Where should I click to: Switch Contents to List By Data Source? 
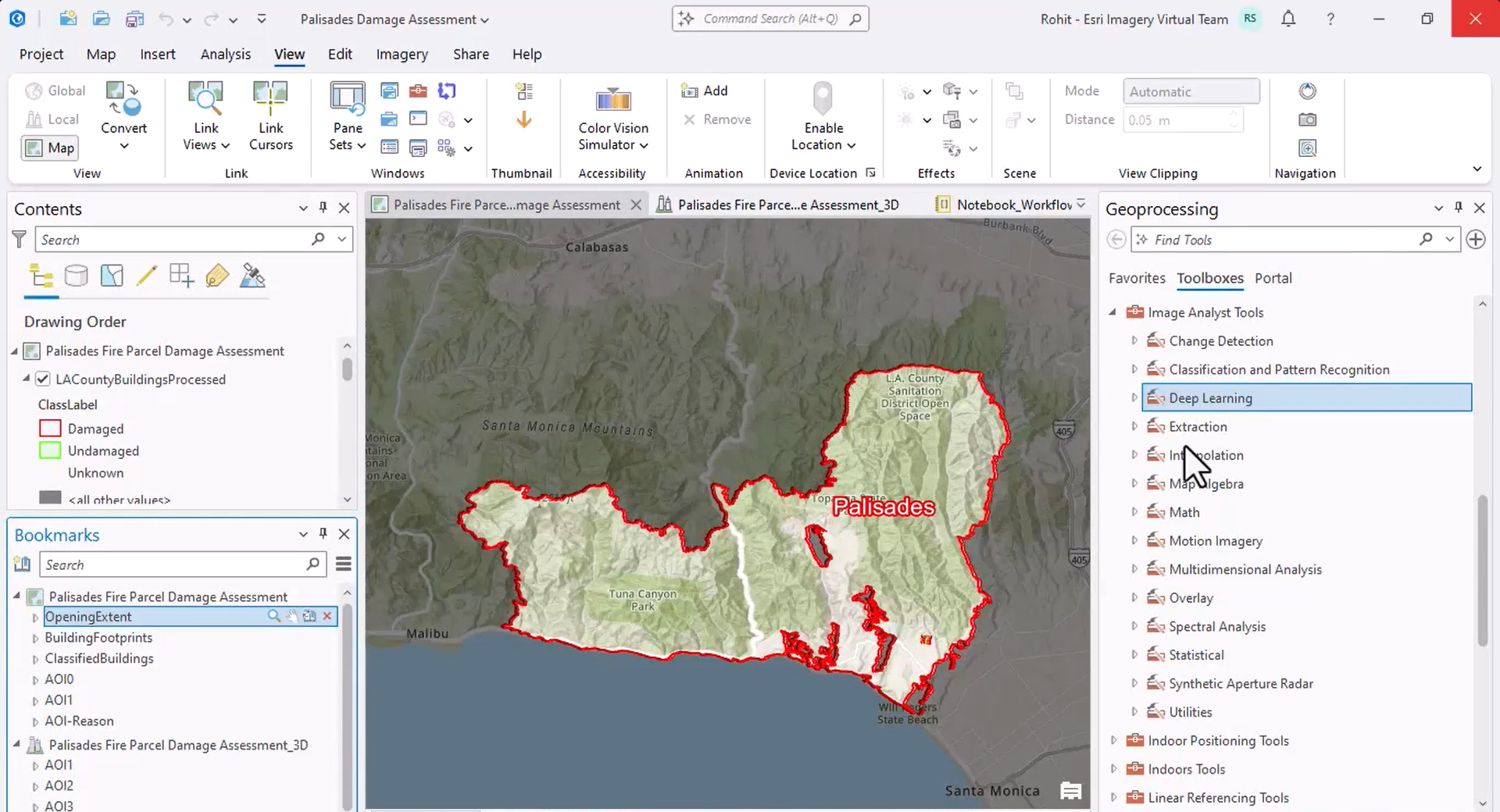tap(76, 275)
